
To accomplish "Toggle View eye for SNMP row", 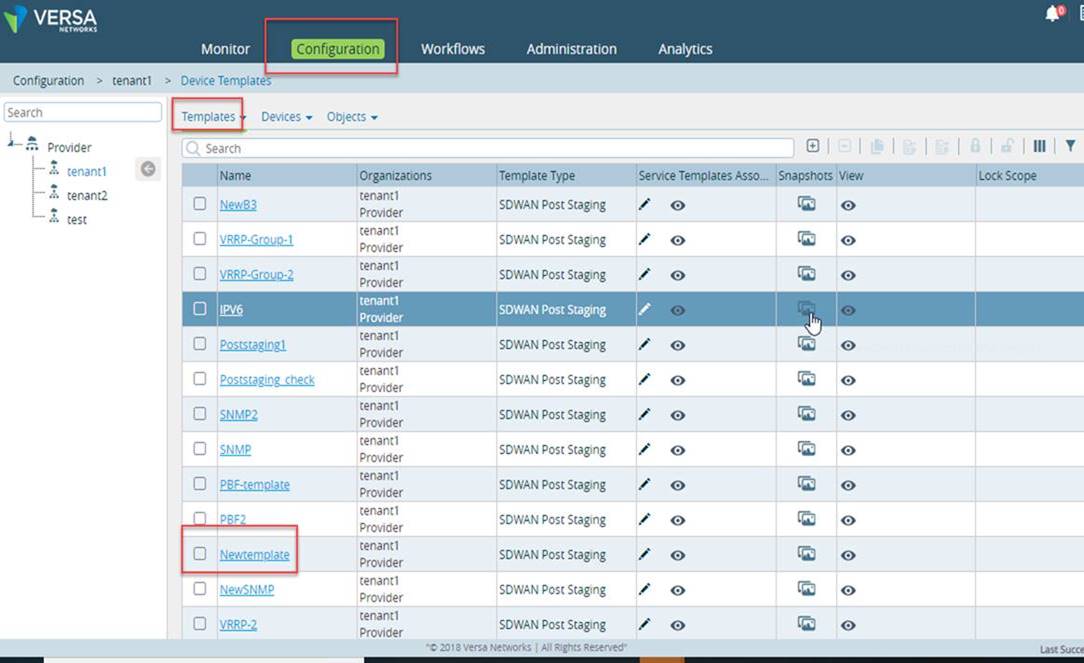I will point(848,450).
